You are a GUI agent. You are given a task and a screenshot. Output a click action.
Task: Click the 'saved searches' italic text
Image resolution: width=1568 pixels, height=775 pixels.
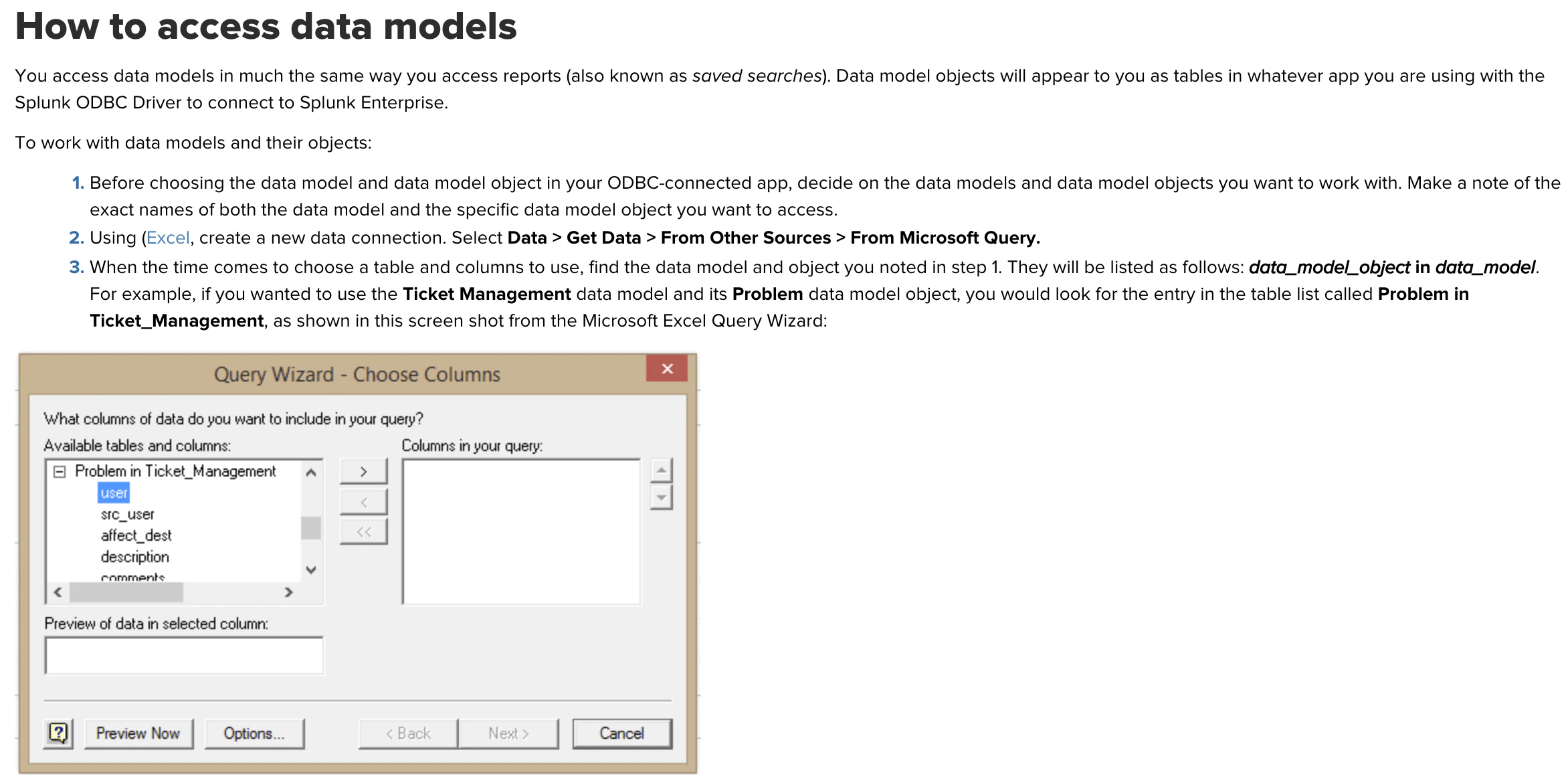[x=757, y=76]
